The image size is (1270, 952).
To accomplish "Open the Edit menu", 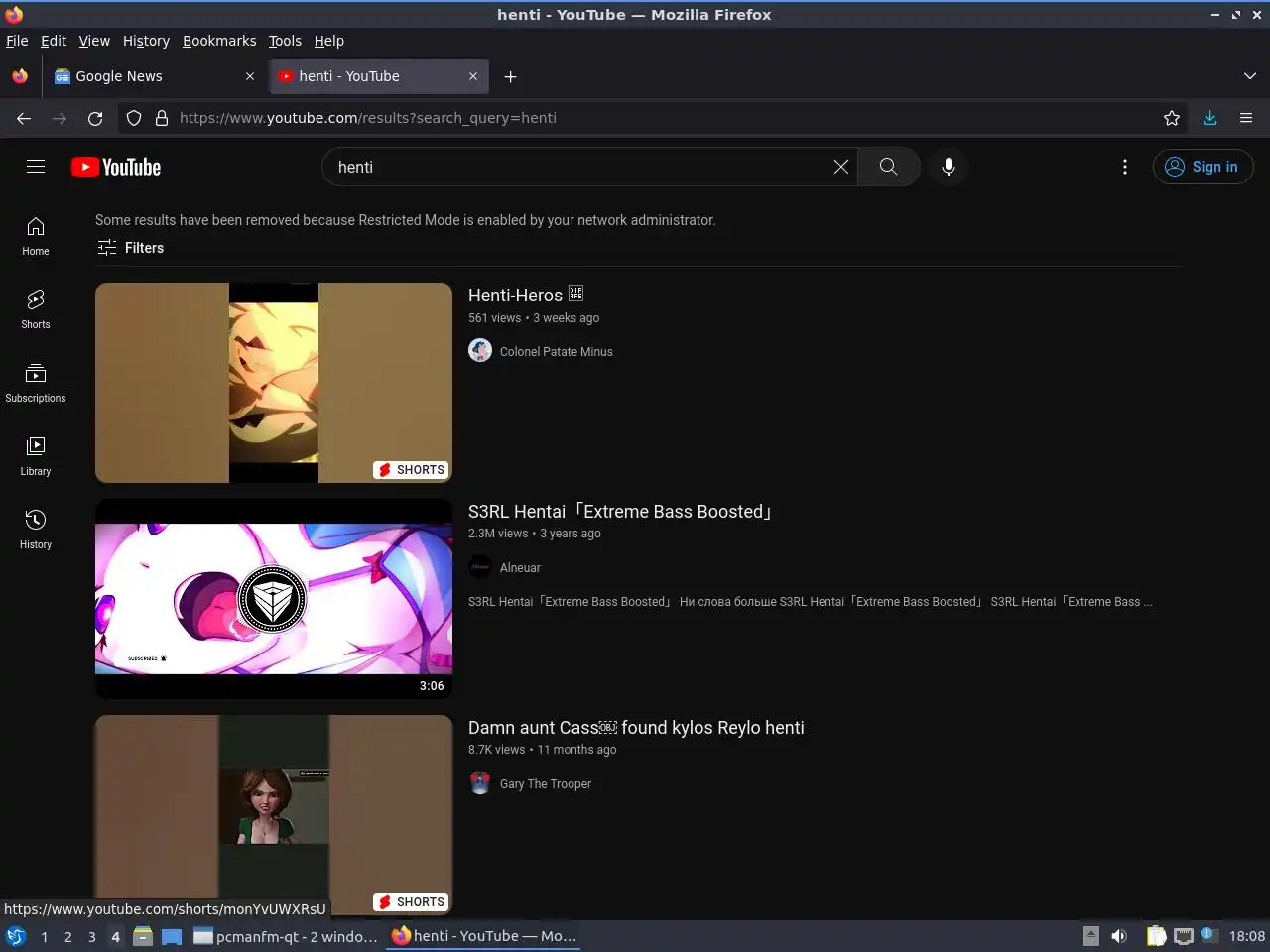I will click(54, 41).
